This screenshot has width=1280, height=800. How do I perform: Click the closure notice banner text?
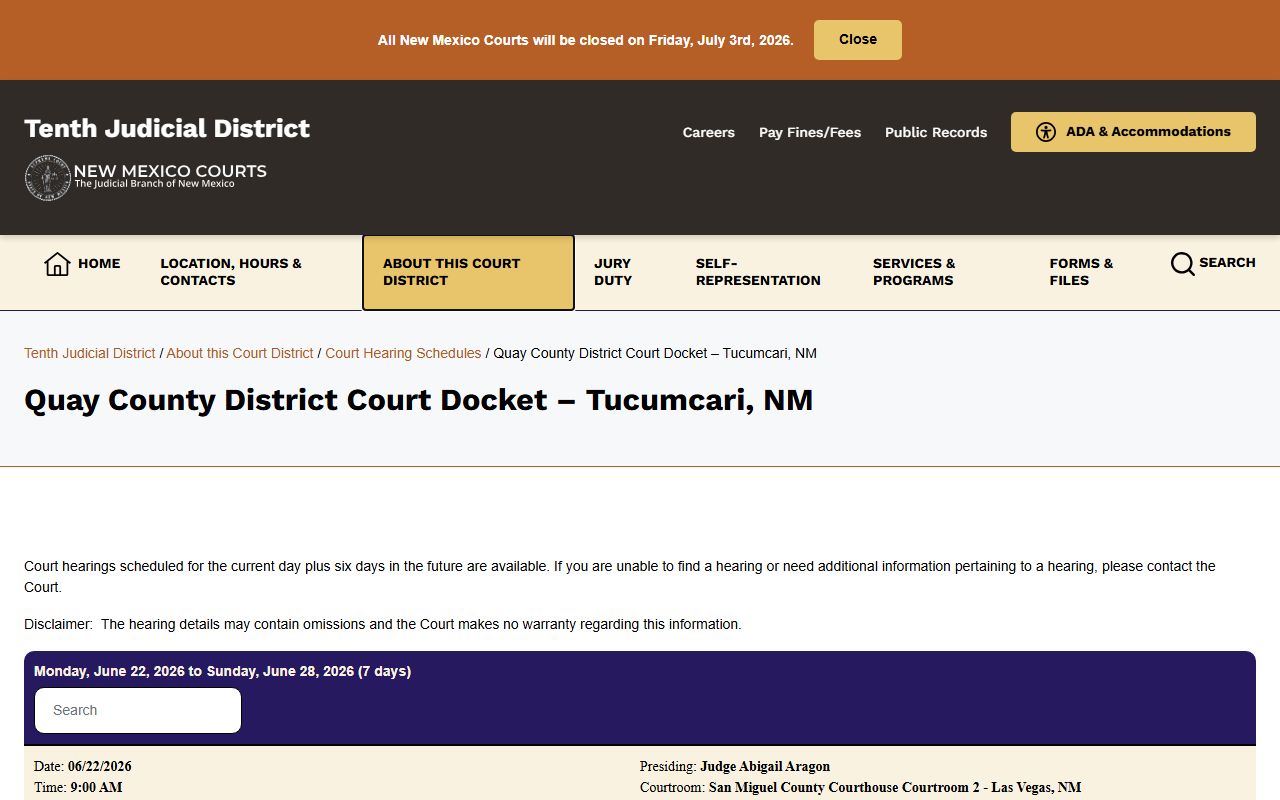pos(585,40)
